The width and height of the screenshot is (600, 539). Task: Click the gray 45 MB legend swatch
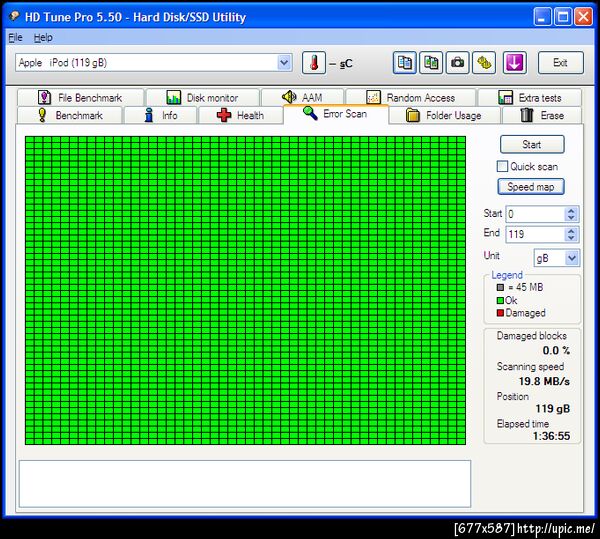[500, 287]
